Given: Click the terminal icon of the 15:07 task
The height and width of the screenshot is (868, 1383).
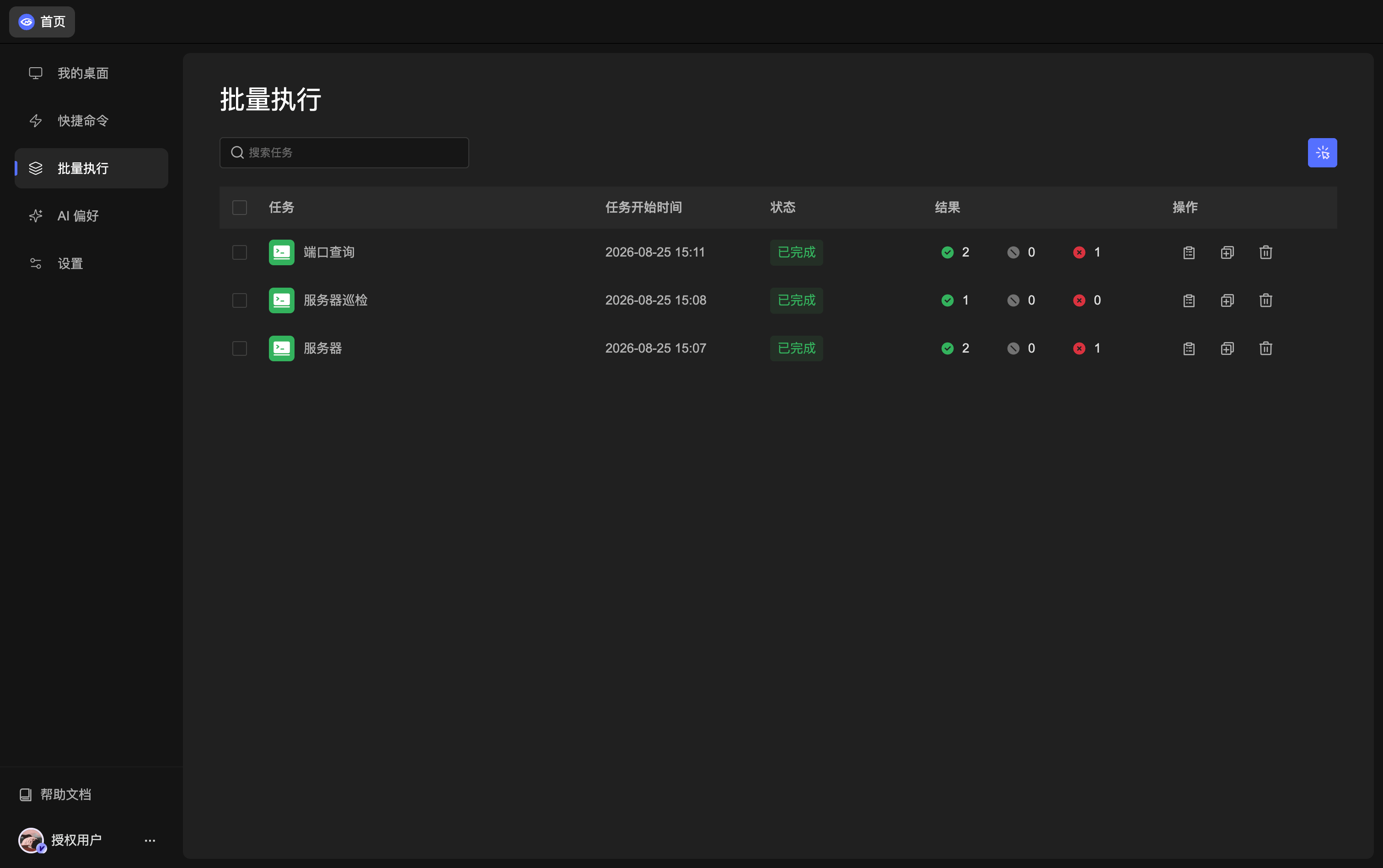Looking at the screenshot, I should pyautogui.click(x=281, y=348).
